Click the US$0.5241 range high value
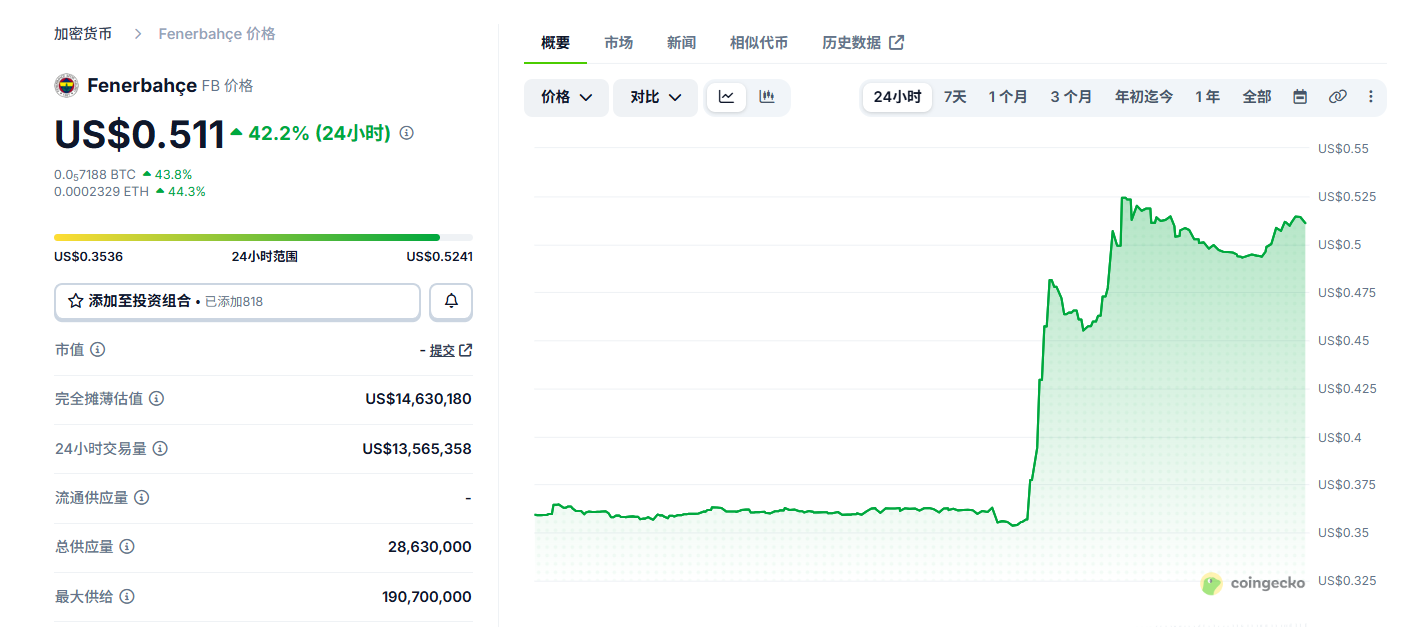 [439, 257]
